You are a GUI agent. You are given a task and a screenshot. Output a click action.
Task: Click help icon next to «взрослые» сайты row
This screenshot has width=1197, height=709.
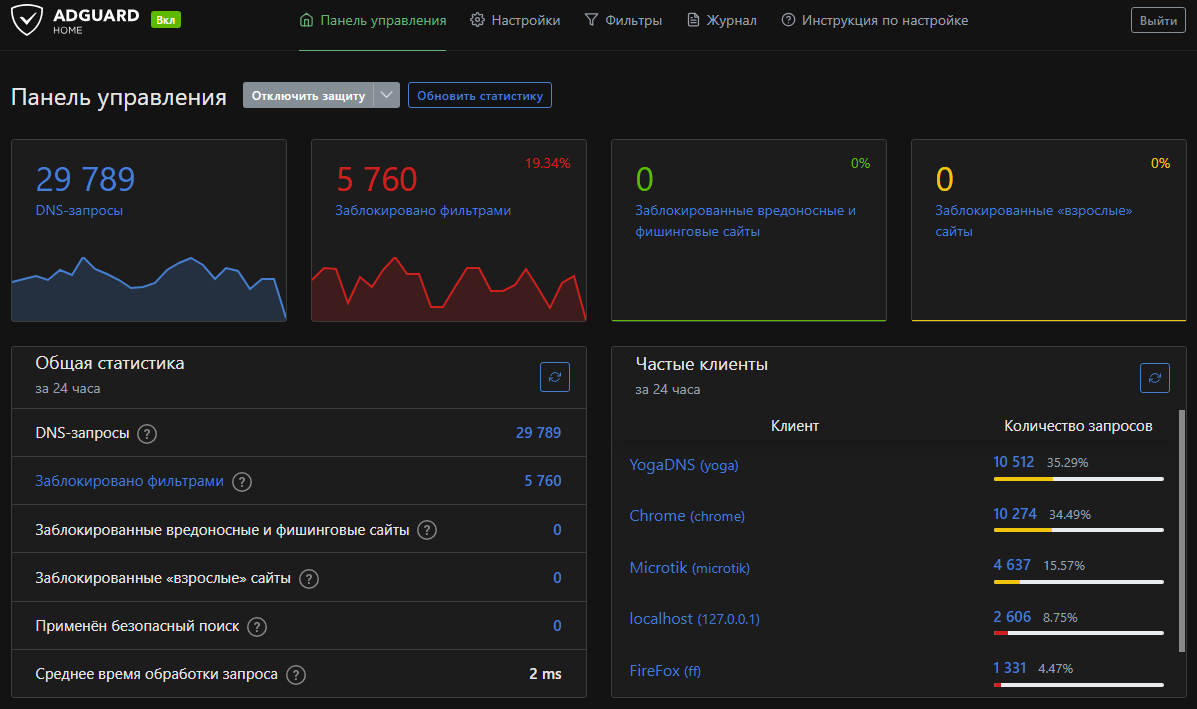(309, 579)
